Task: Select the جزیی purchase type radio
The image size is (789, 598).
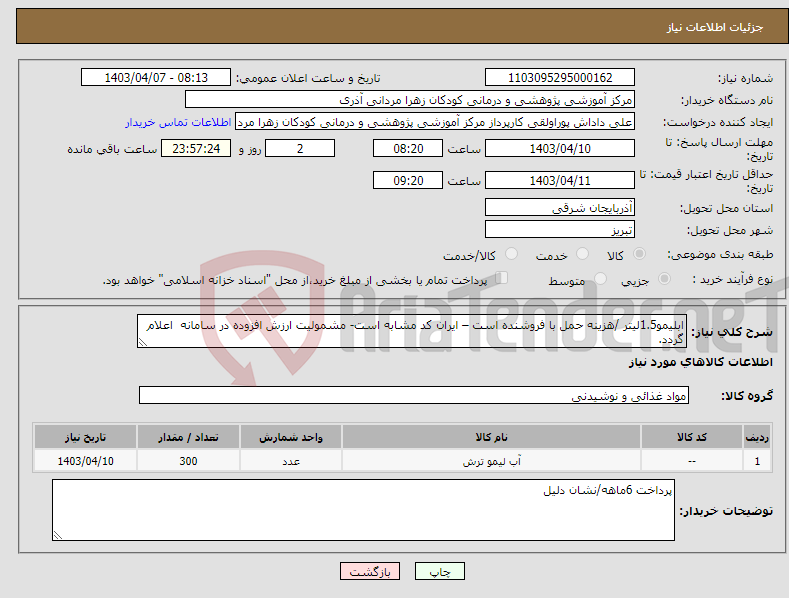Action: click(664, 278)
